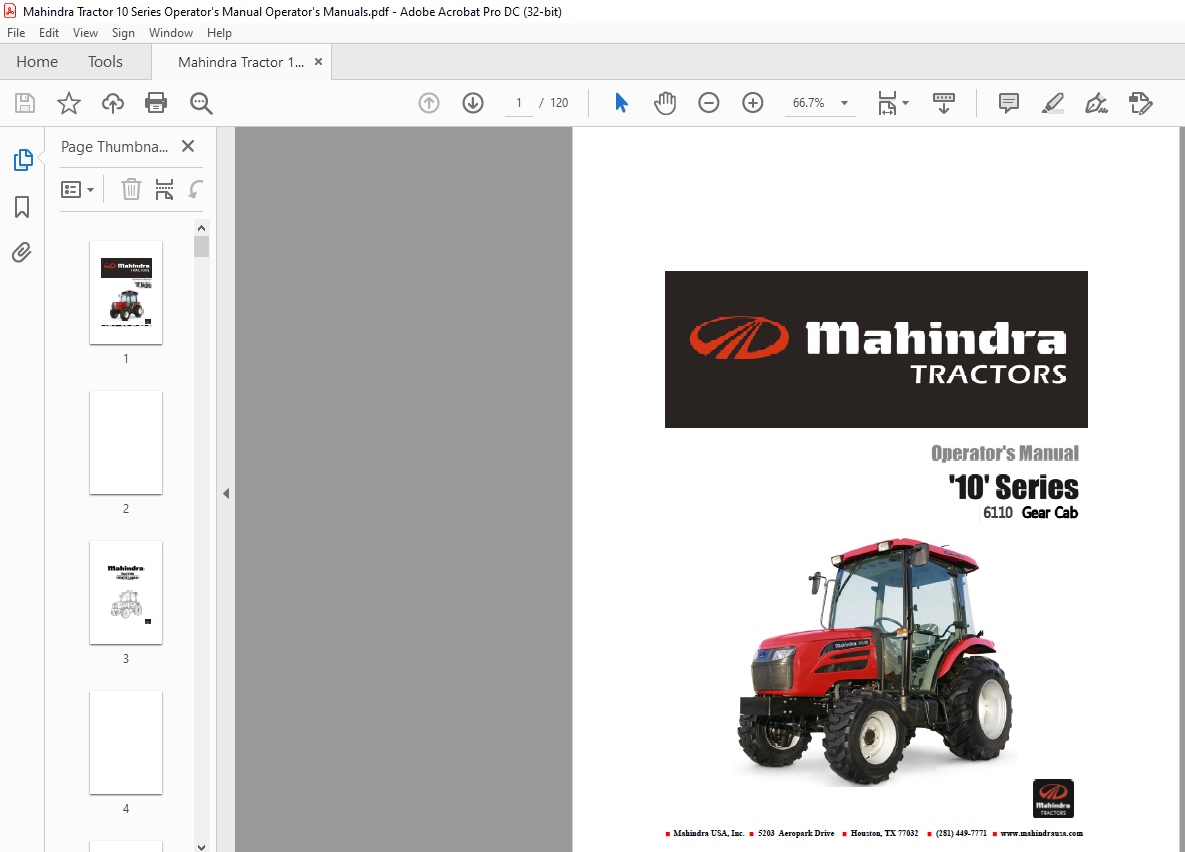Close the Page Thumbnails panel
This screenshot has width=1185, height=852.
pyautogui.click(x=188, y=146)
